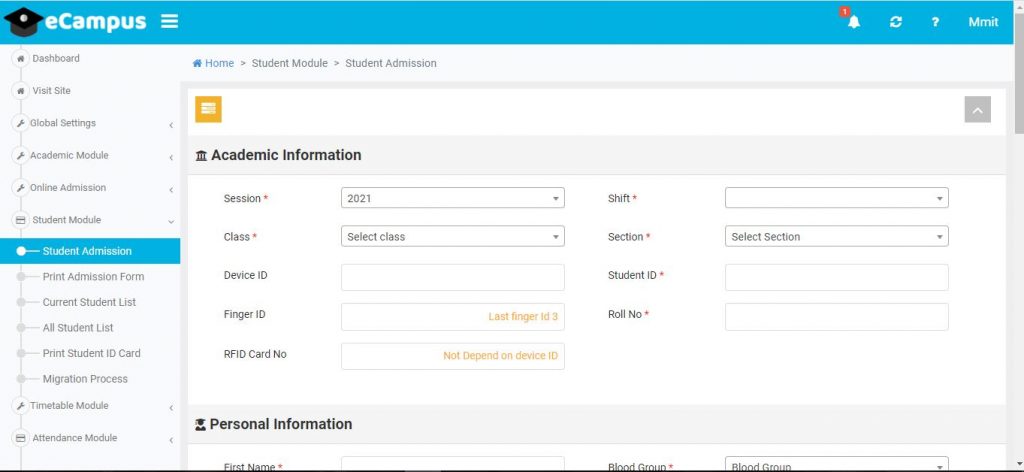This screenshot has width=1024, height=472.
Task: Open the help question mark icon
Action: point(935,22)
